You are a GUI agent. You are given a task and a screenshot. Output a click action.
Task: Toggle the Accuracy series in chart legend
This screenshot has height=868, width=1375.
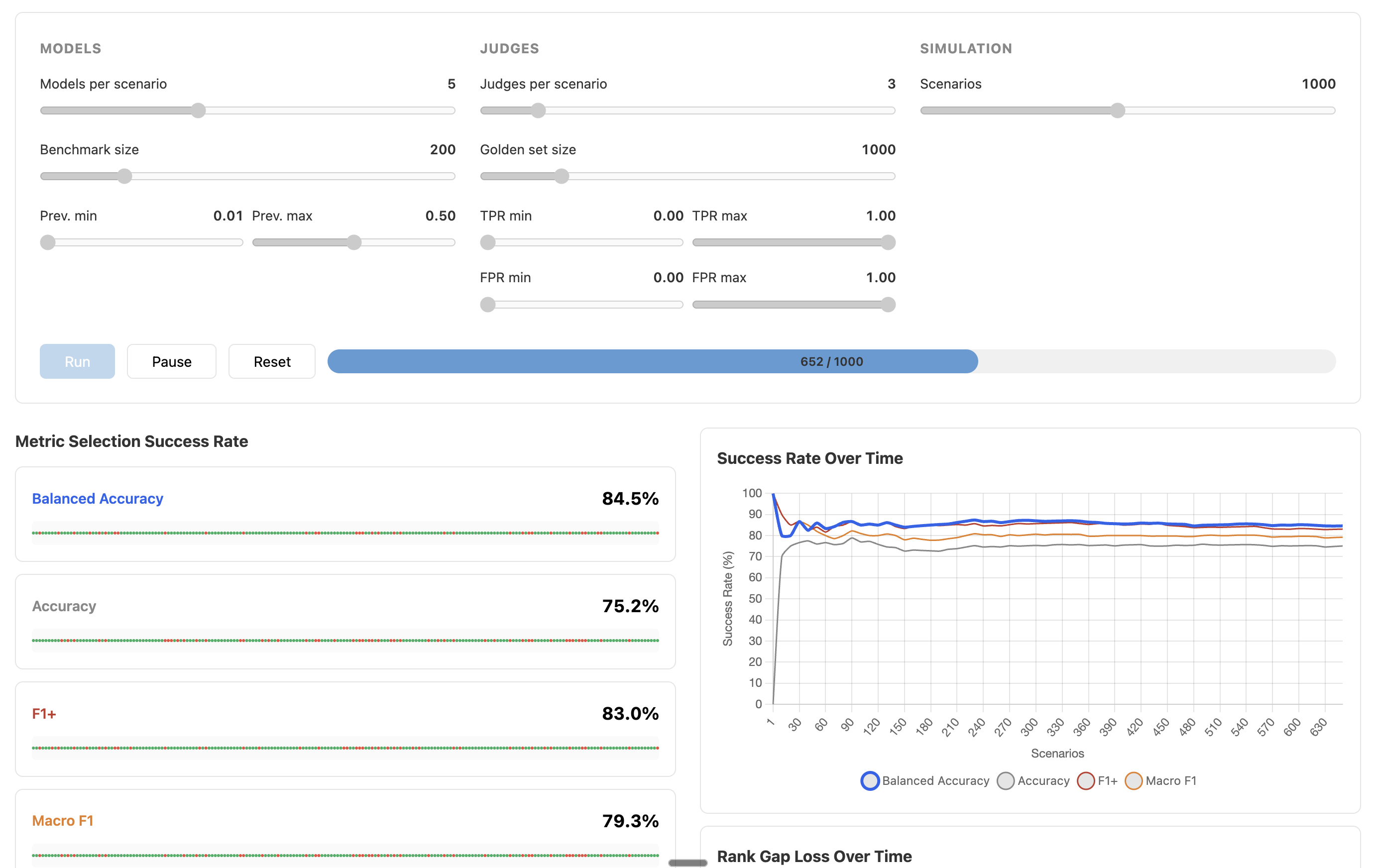1006,780
